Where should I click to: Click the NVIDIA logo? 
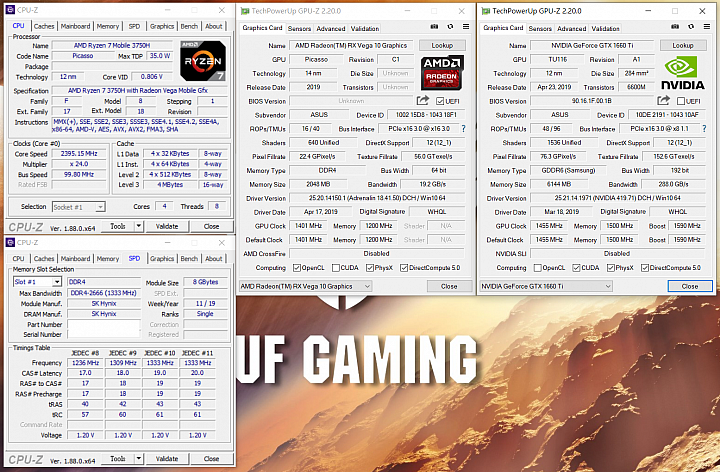pyautogui.click(x=683, y=73)
